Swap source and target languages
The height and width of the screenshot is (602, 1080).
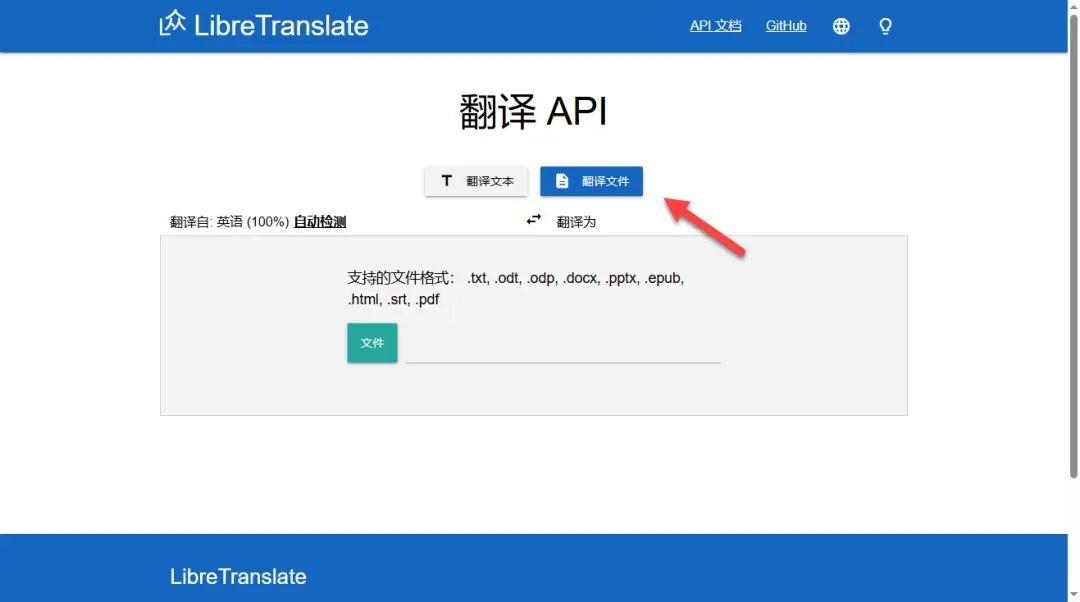534,220
